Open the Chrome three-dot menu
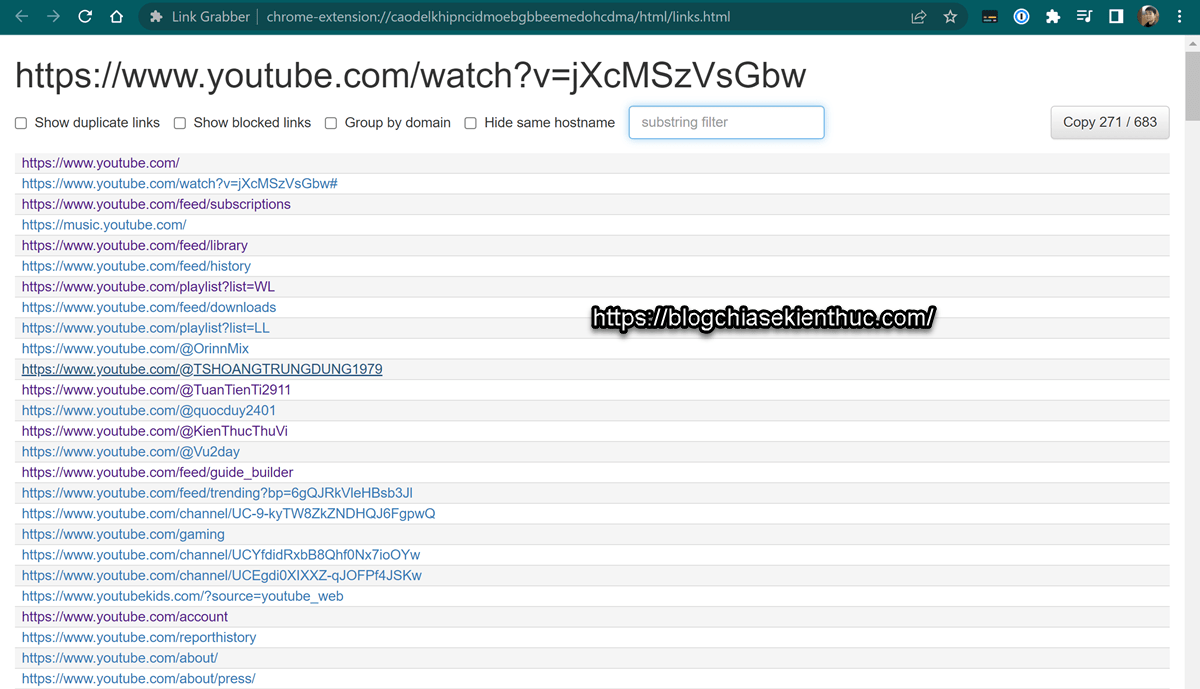Image resolution: width=1200 pixels, height=689 pixels. pyautogui.click(x=1181, y=17)
